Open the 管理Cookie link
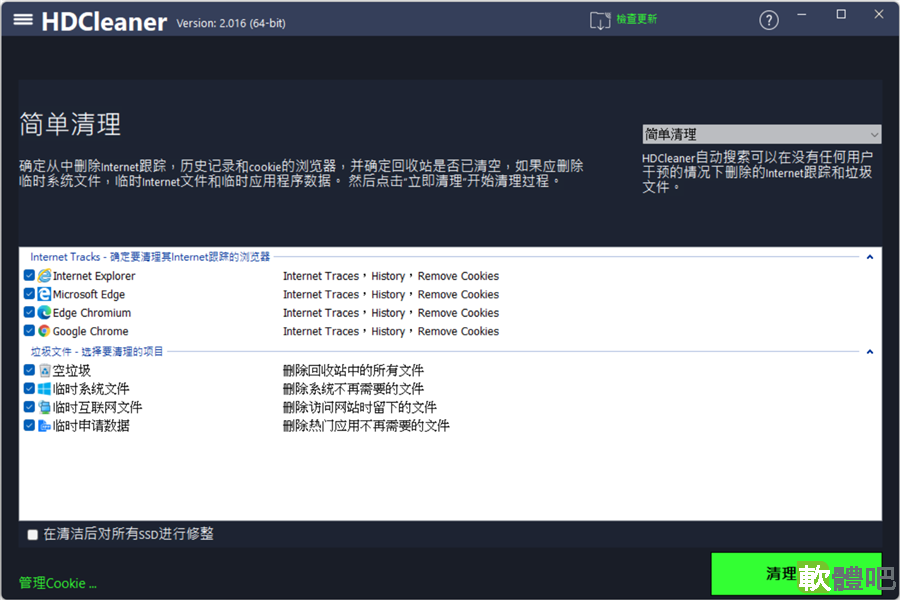The height and width of the screenshot is (600, 900). point(57,583)
